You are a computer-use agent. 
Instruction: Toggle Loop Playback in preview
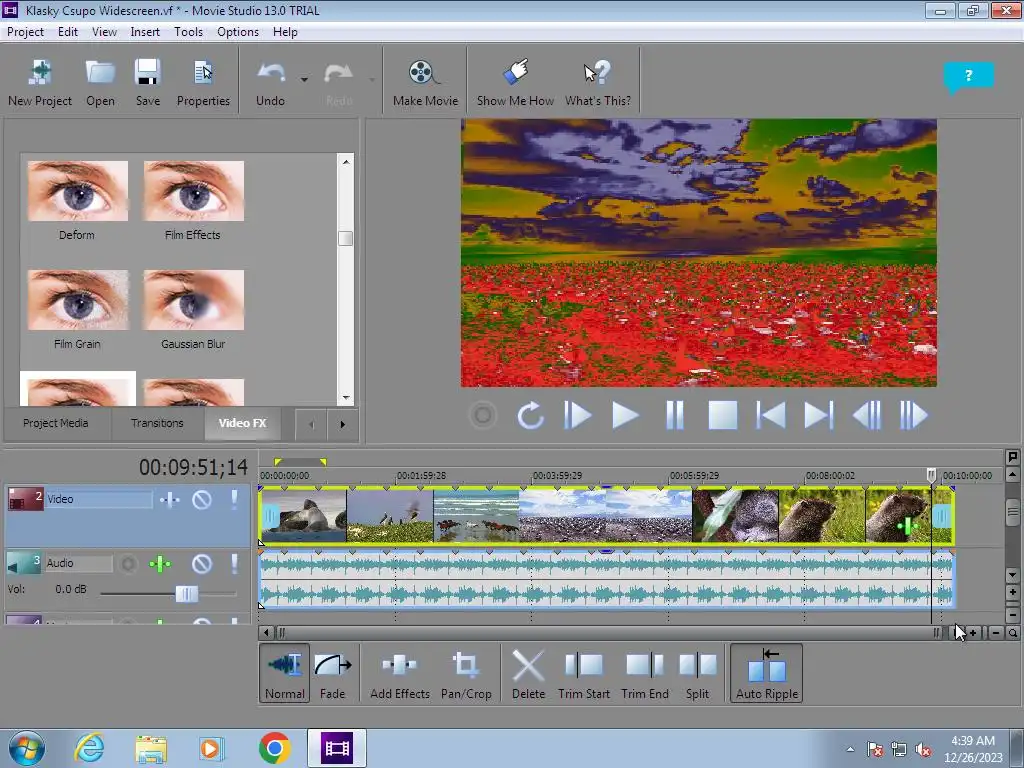pos(530,415)
